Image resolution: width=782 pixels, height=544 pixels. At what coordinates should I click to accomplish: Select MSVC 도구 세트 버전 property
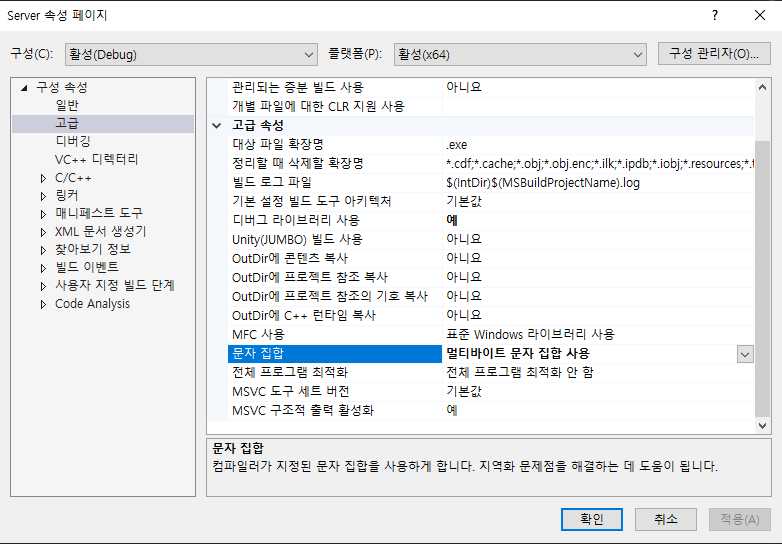point(335,391)
